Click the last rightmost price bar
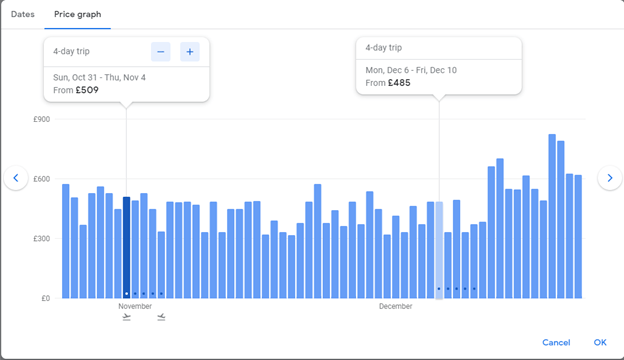624x360 pixels. [x=578, y=236]
